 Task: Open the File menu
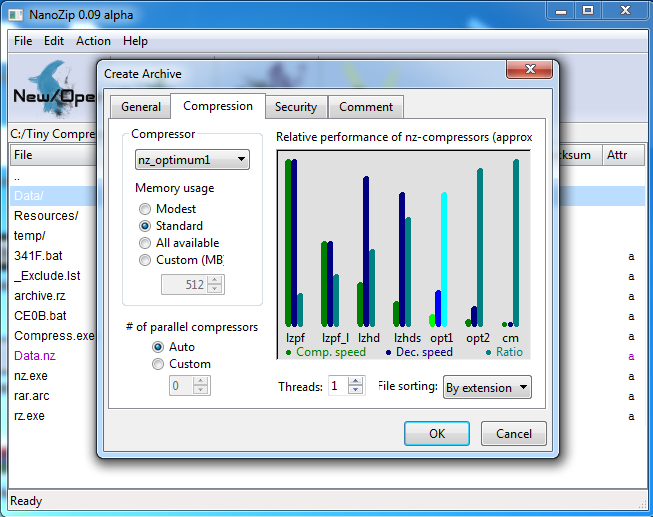23,41
